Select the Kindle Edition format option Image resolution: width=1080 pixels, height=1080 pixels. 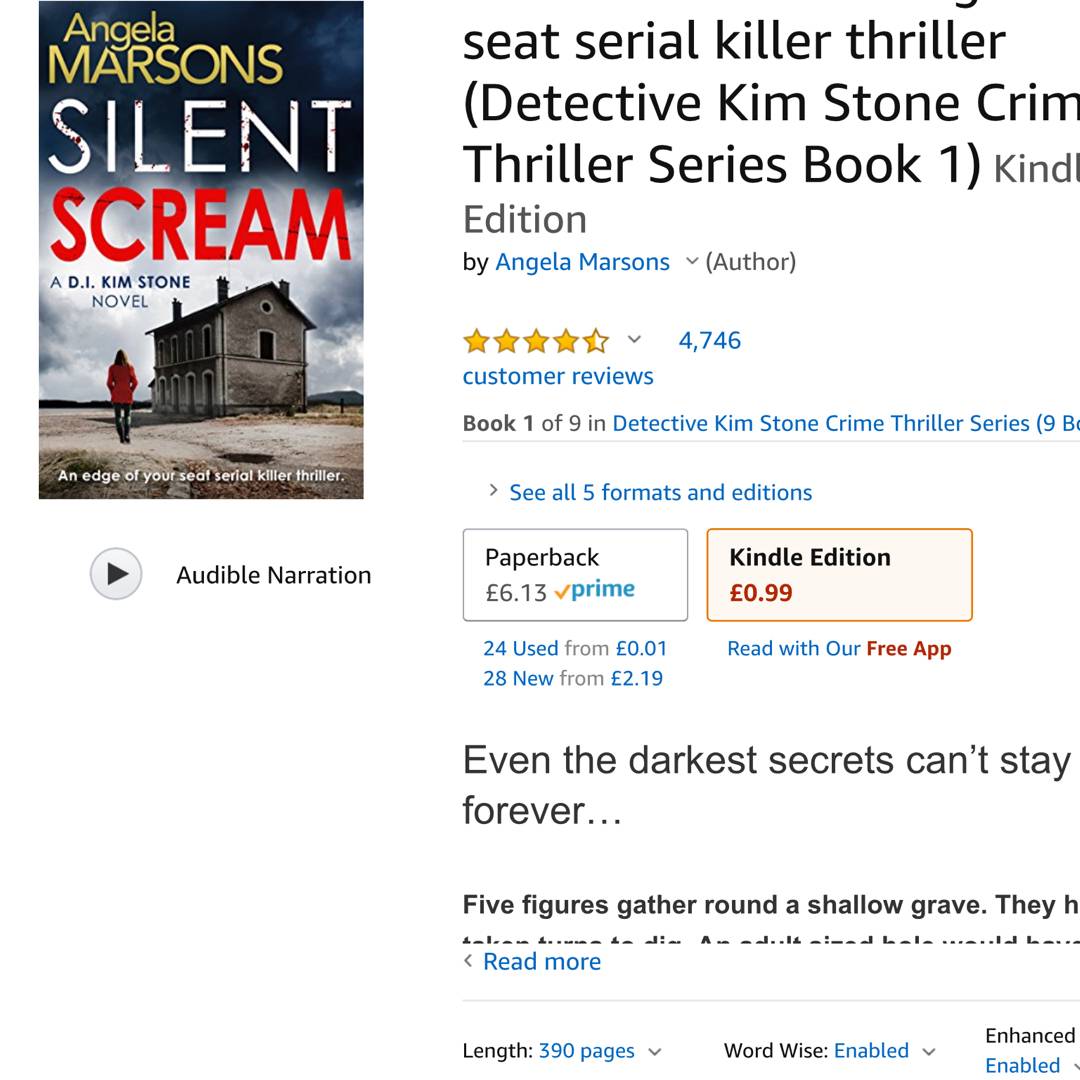(839, 575)
